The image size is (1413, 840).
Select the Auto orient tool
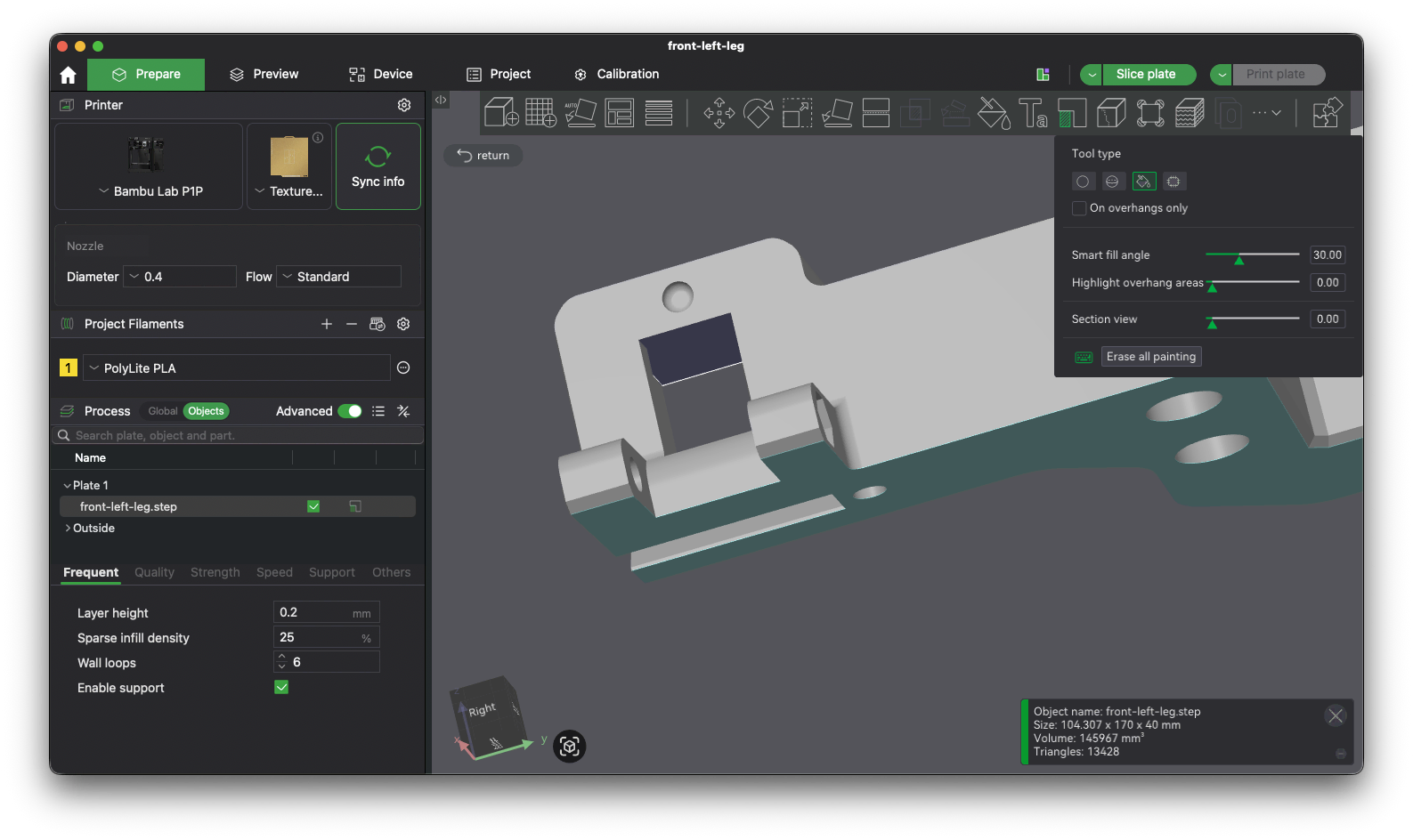(581, 113)
